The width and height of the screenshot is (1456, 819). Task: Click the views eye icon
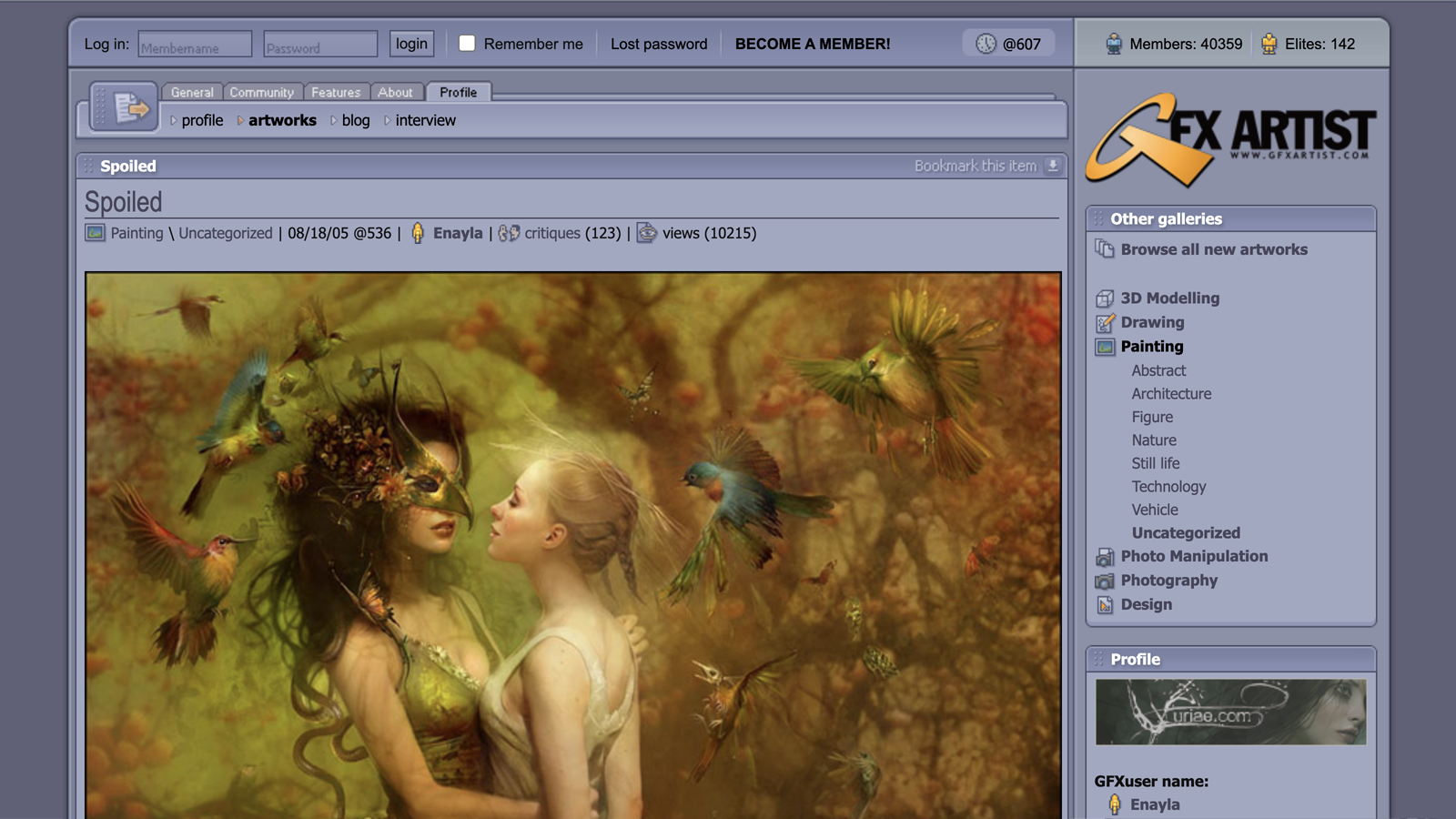pyautogui.click(x=646, y=233)
